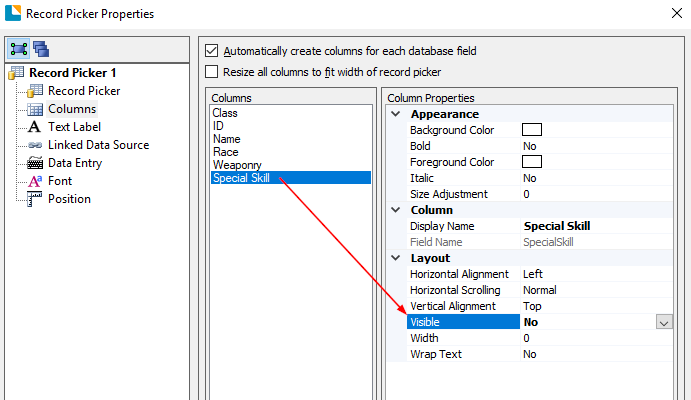Pick the Foreground Color swatch
Screen dimensions: 691x400
click(x=532, y=162)
